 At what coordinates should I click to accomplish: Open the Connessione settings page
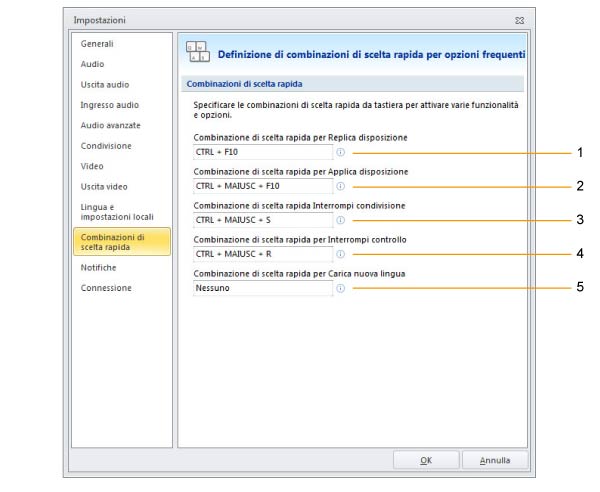coord(106,288)
